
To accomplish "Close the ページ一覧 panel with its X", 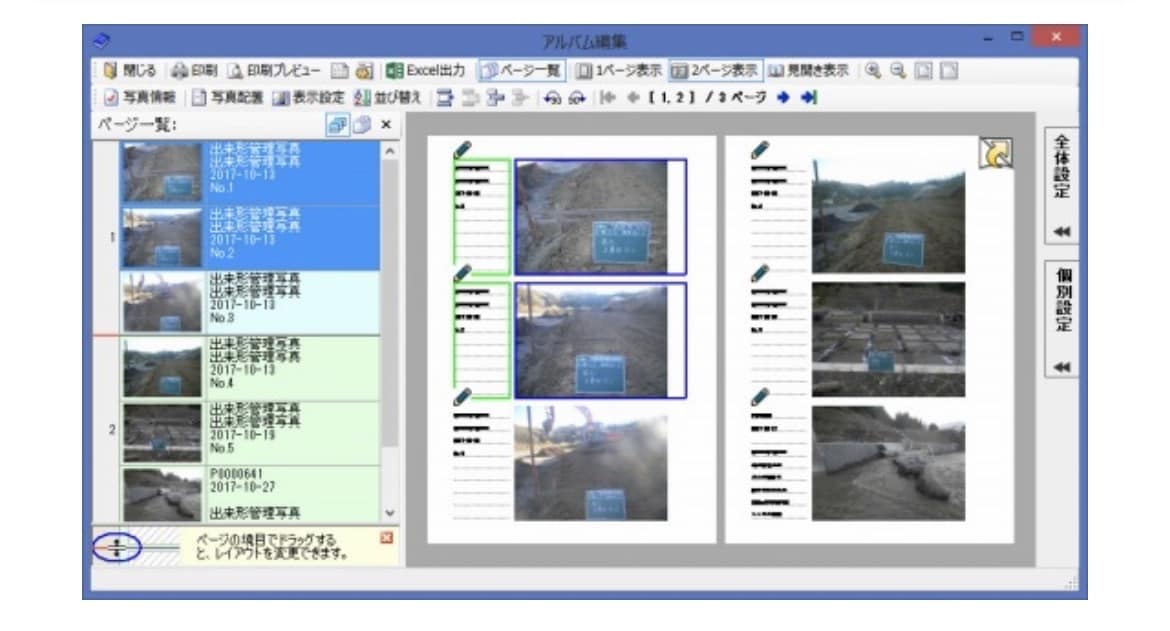I will click(x=386, y=125).
